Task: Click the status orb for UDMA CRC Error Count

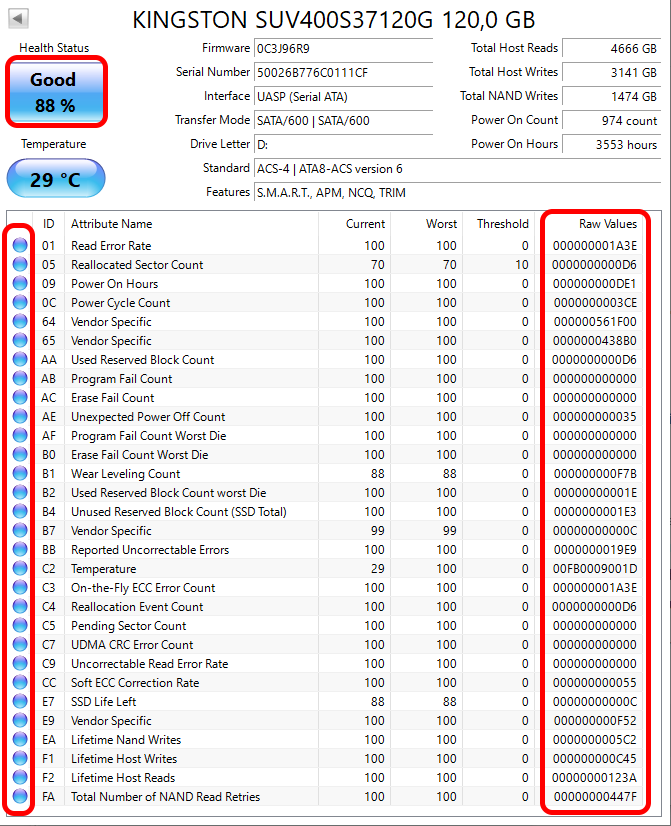Action: pyautogui.click(x=20, y=644)
